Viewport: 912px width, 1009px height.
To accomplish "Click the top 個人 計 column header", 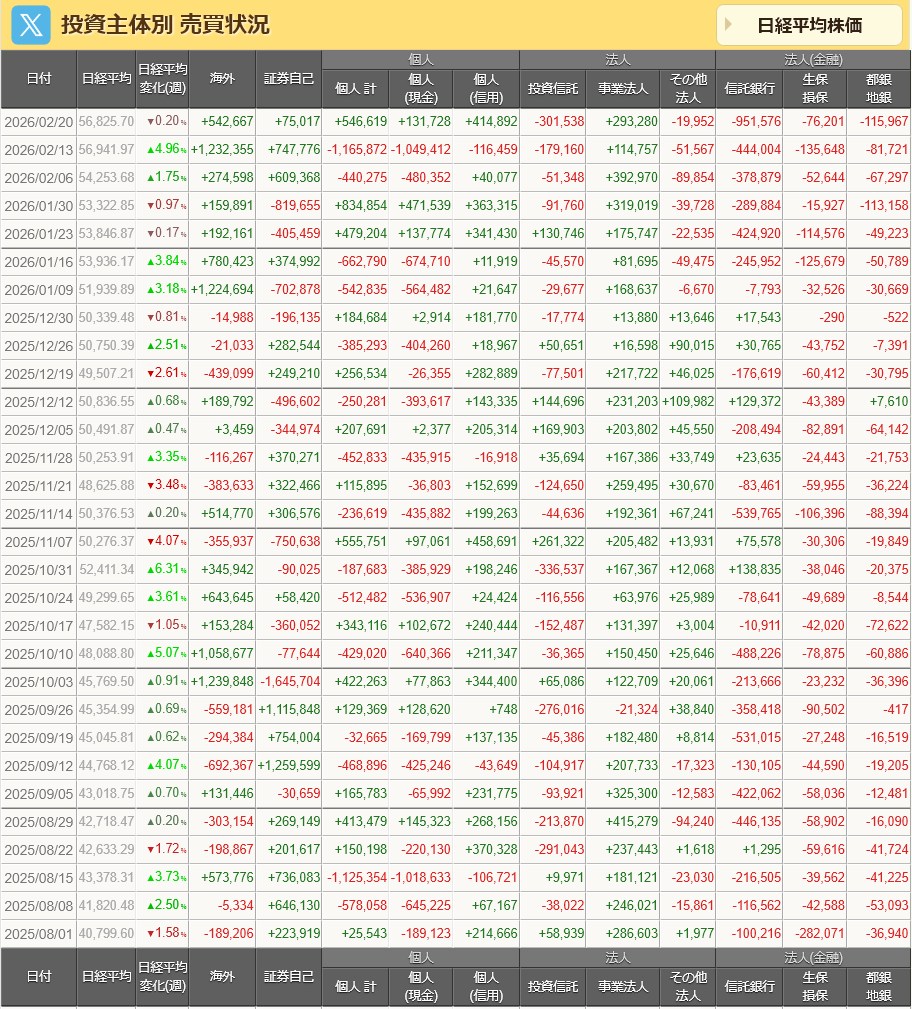I will click(355, 89).
